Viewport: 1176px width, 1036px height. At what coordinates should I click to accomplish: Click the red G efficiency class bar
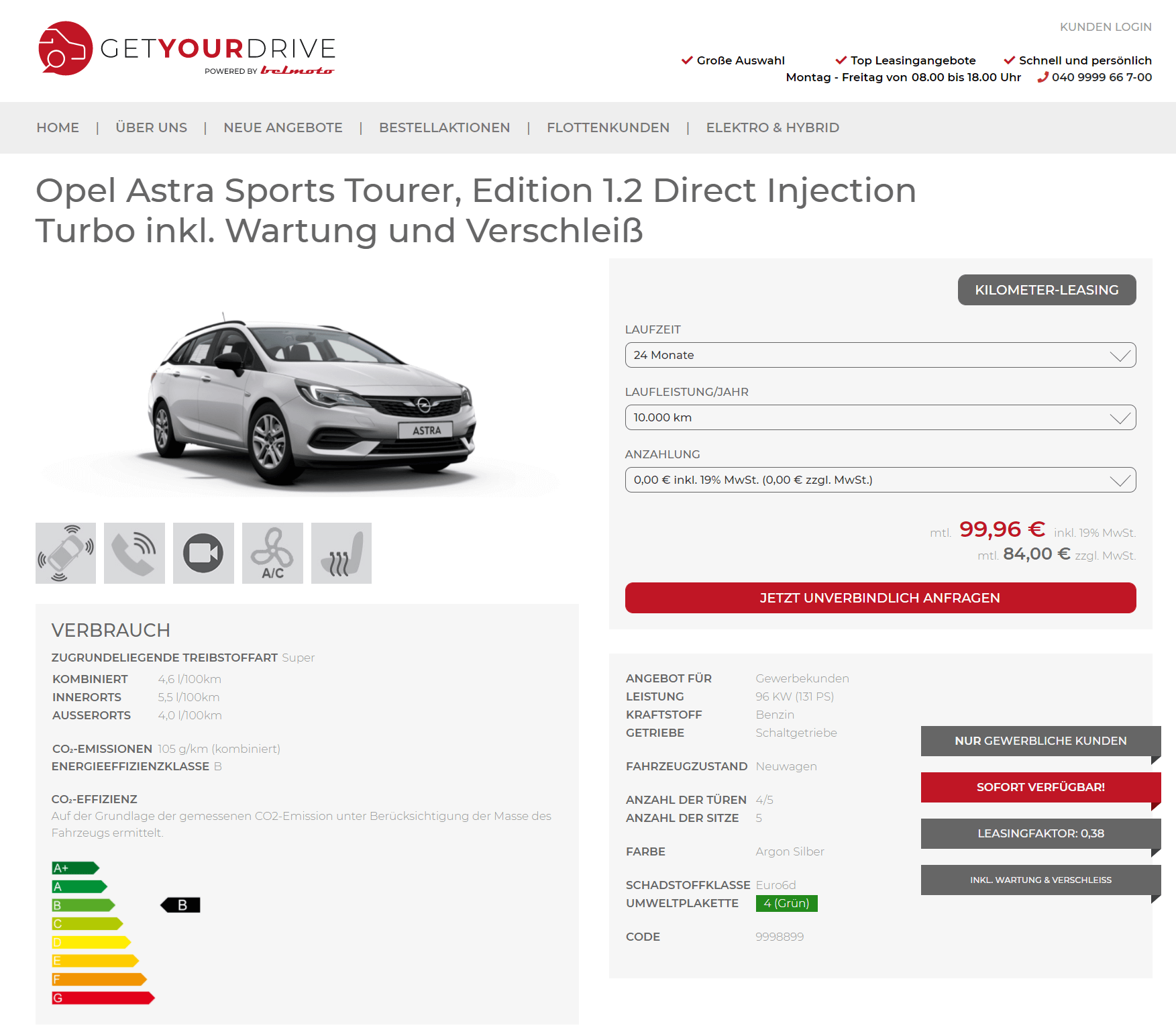[x=103, y=998]
